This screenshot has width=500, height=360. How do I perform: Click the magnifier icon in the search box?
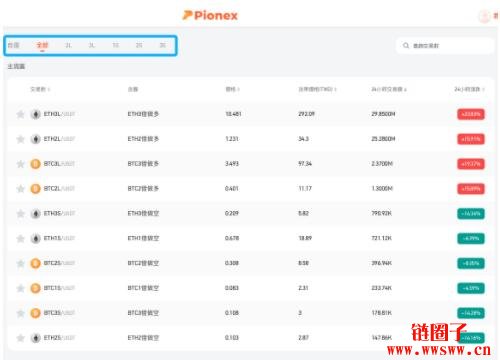tap(406, 45)
